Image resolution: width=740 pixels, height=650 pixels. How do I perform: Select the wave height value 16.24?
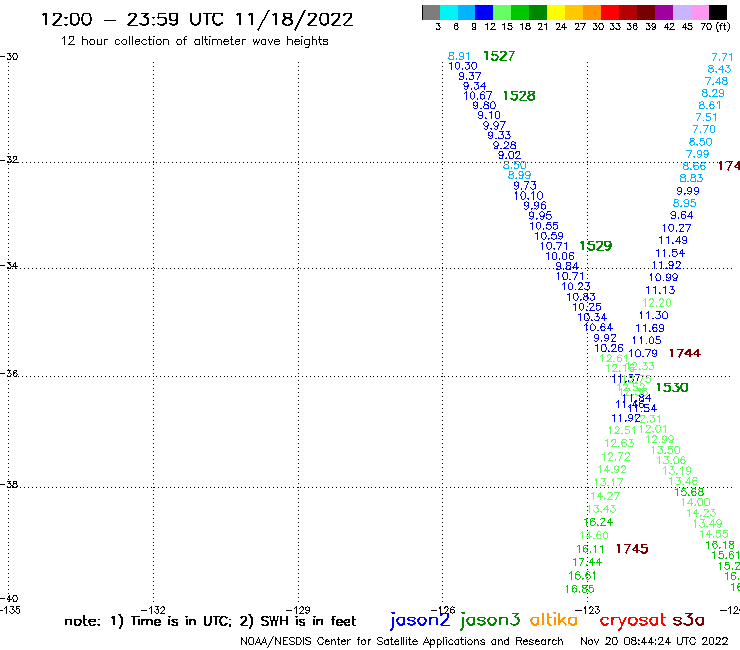tap(598, 522)
